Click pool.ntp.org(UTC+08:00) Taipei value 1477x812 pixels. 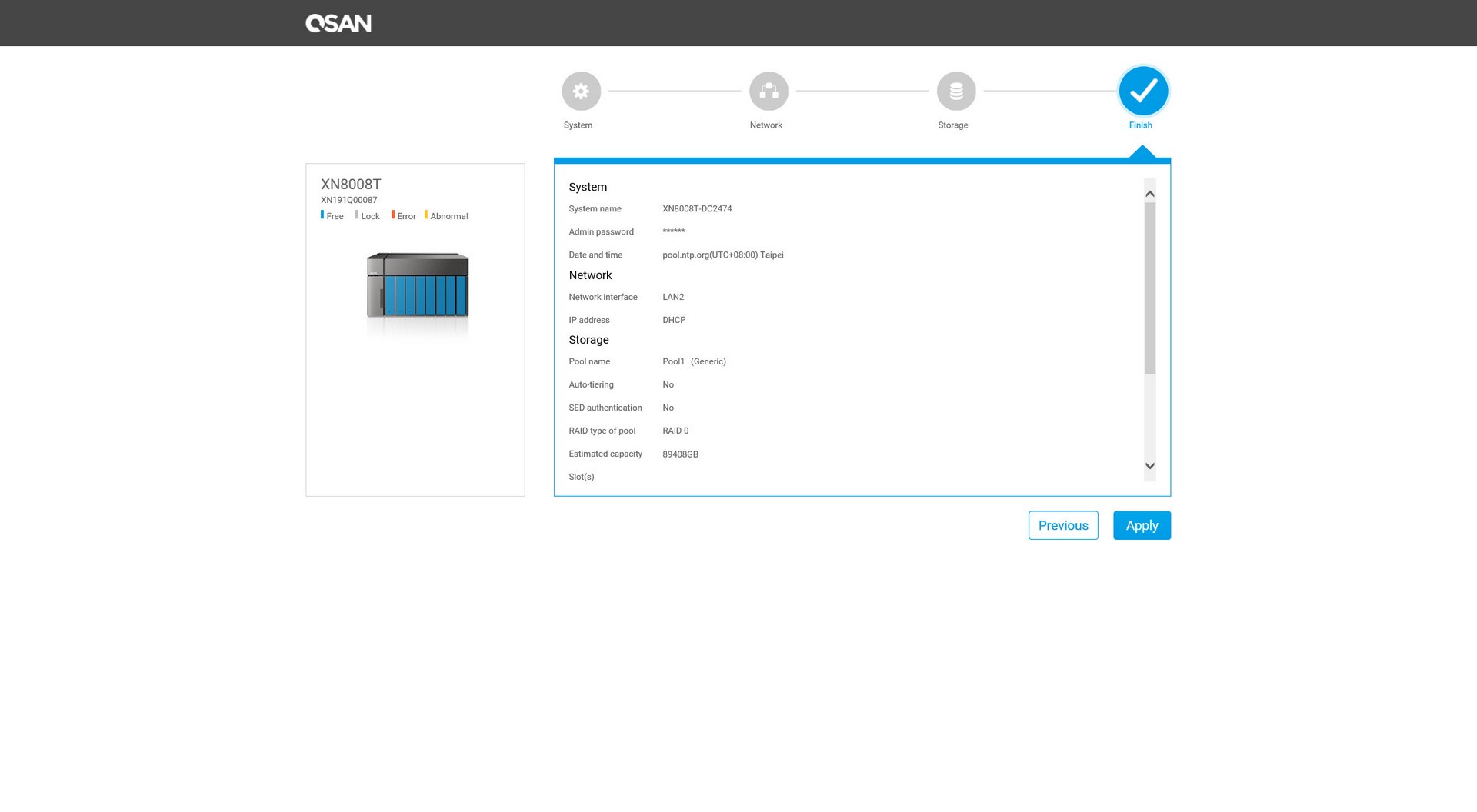(x=722, y=255)
